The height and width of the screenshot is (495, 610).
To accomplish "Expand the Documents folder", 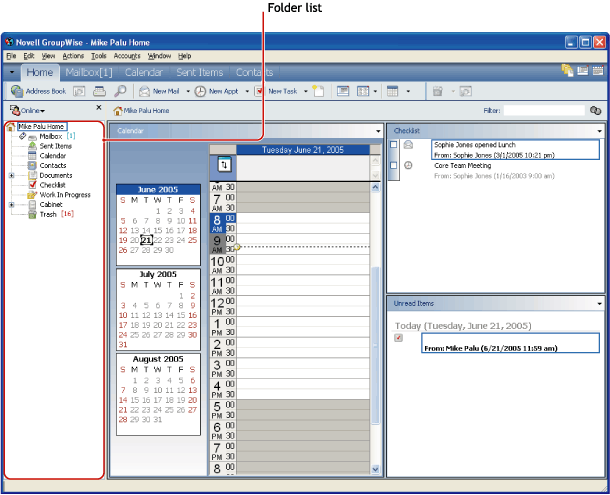I will (x=12, y=176).
